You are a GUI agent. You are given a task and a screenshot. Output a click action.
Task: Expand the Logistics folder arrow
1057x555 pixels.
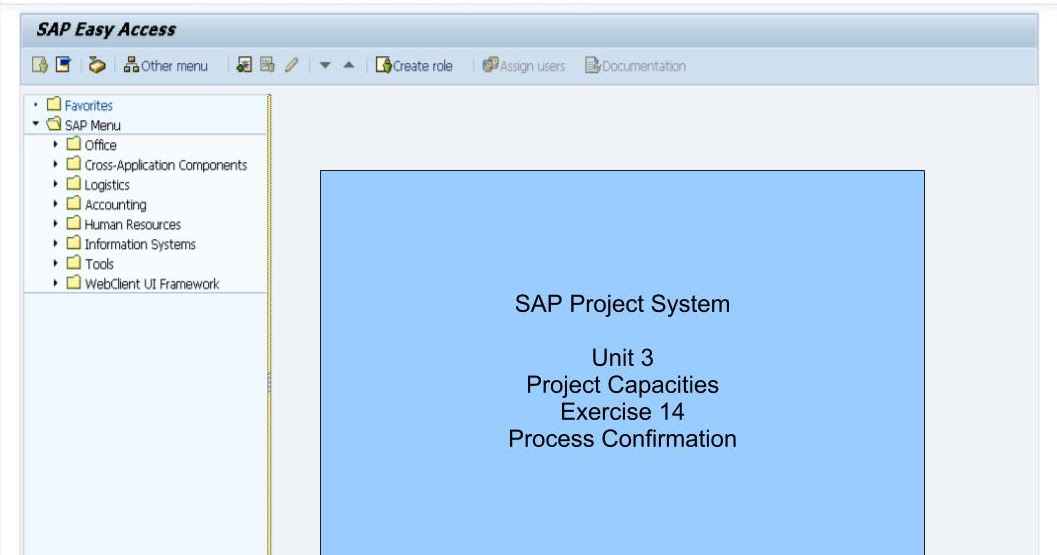(x=55, y=183)
